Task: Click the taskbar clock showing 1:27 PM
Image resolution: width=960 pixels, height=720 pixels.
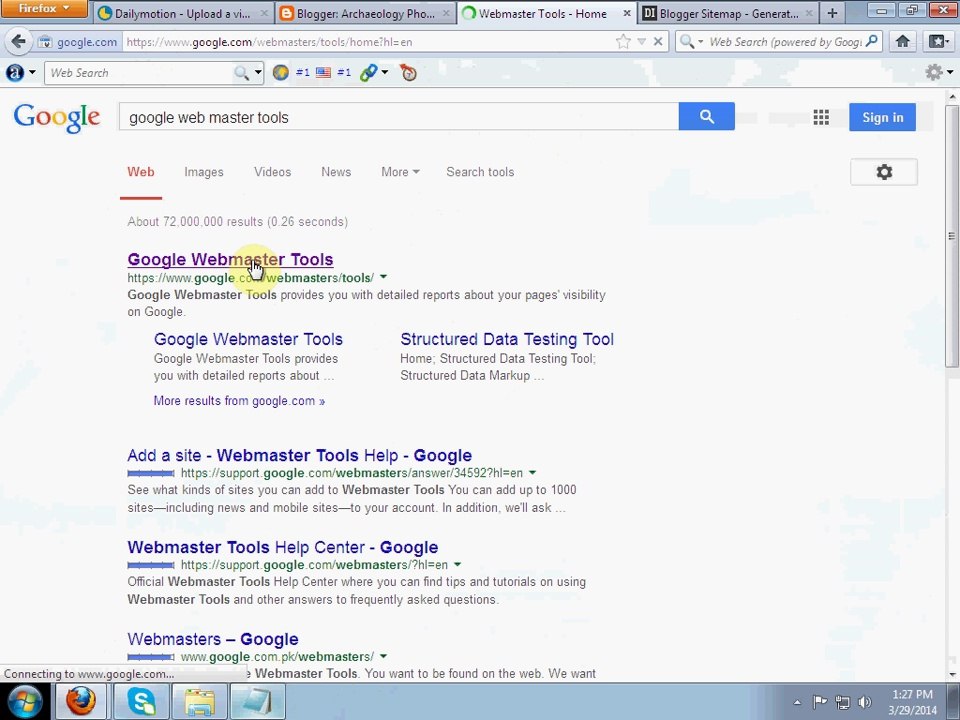Action: tap(912, 702)
